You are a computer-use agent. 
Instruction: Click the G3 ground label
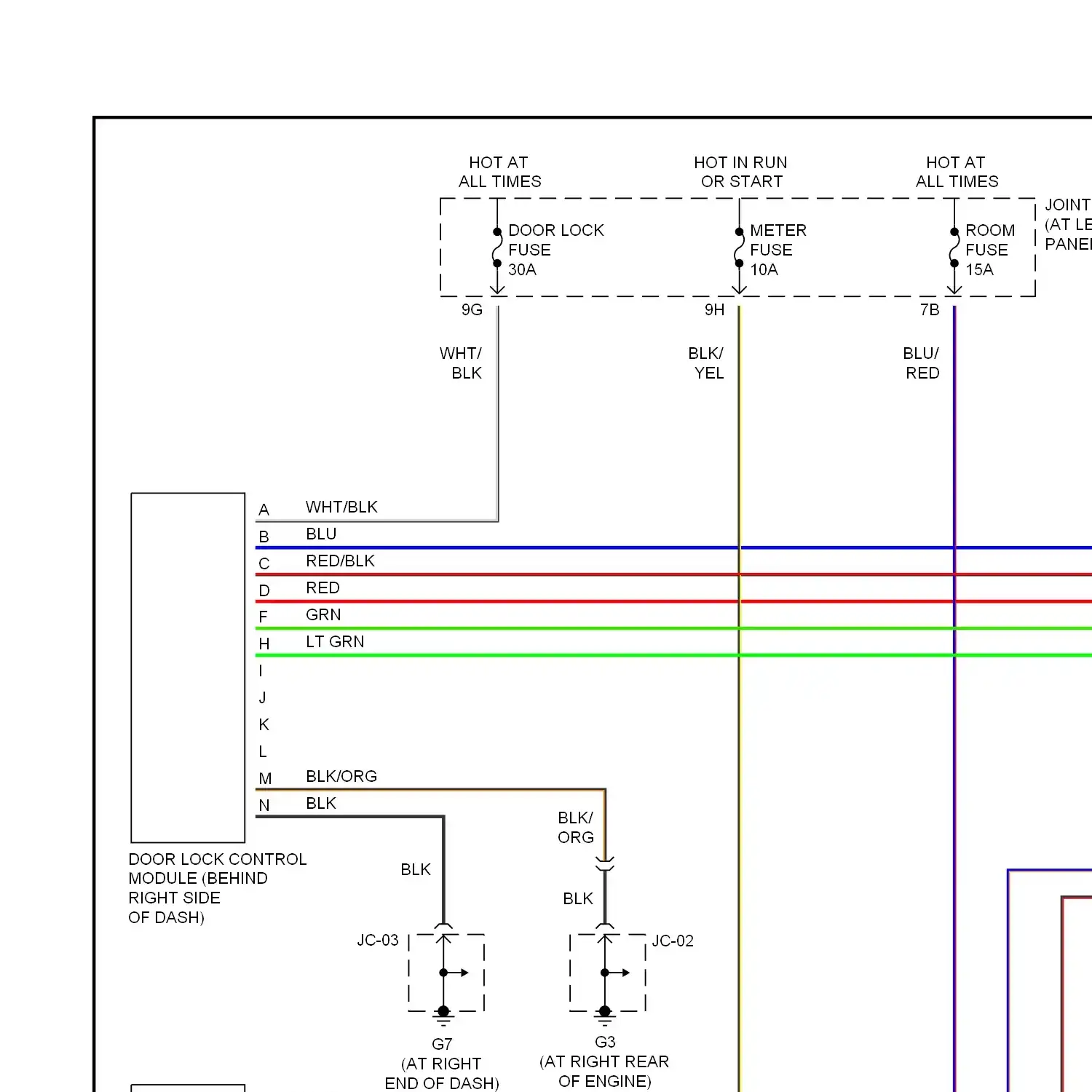[605, 1042]
